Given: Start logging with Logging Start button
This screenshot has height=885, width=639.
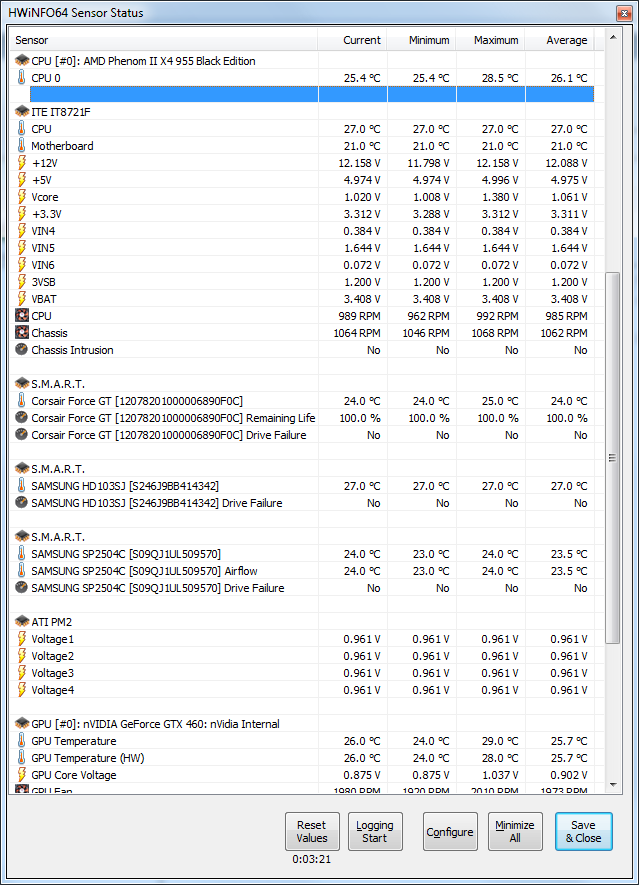Looking at the screenshot, I should pos(375,831).
